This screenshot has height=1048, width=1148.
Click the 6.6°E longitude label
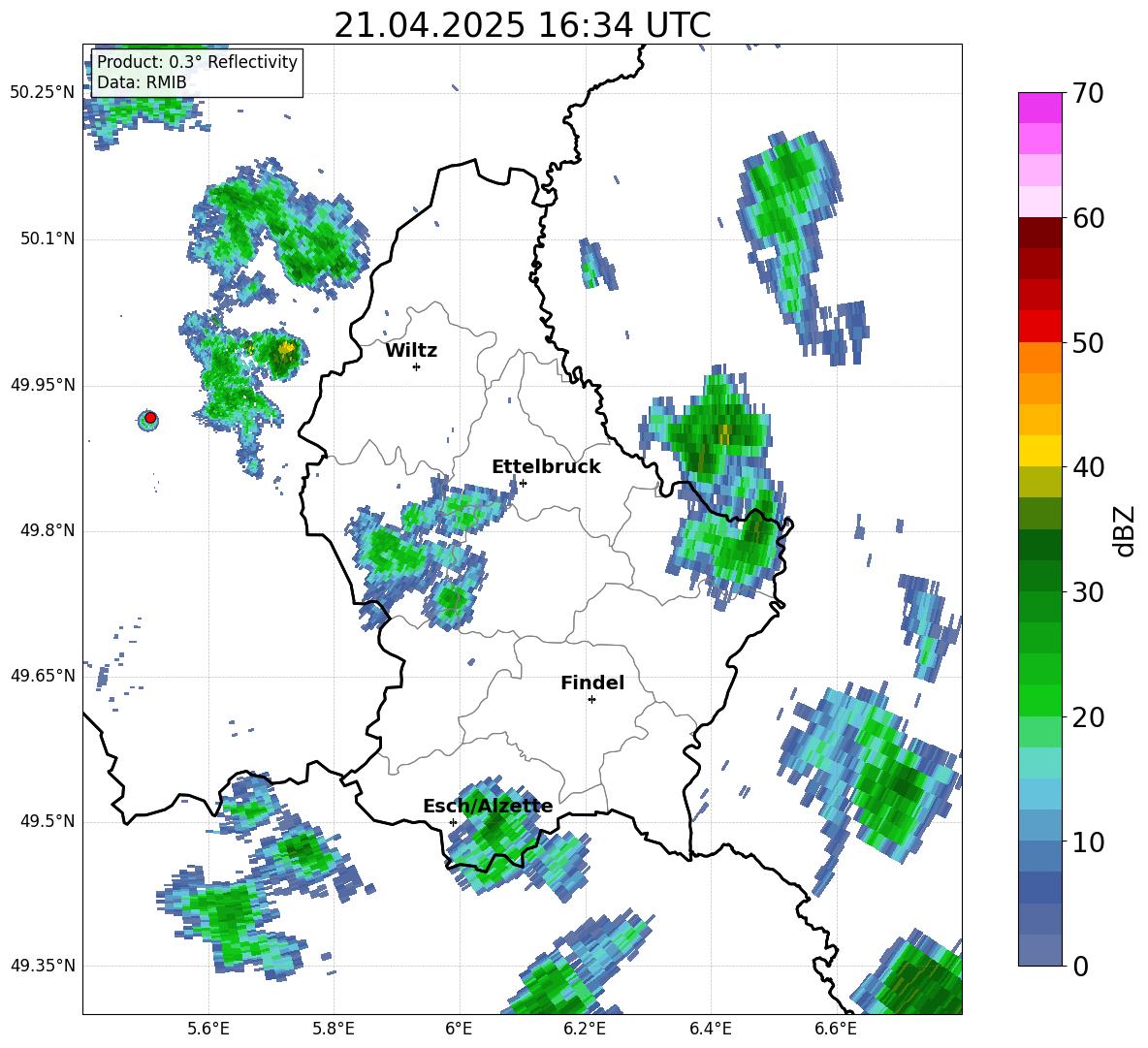pyautogui.click(x=836, y=1029)
